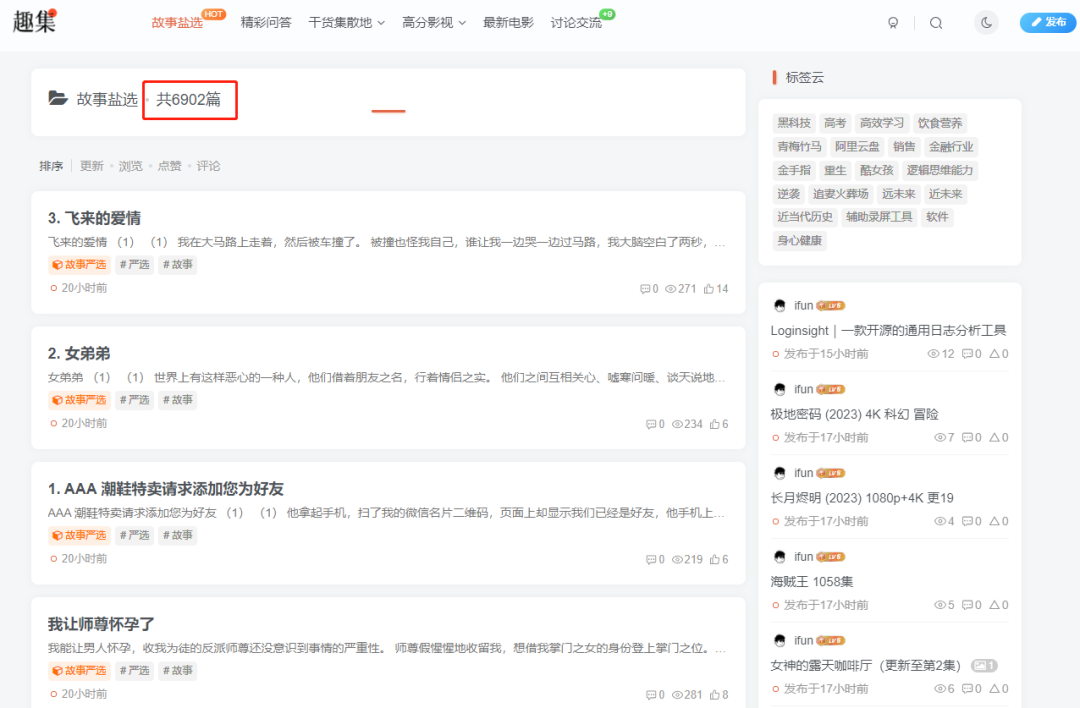Click the medal badge icon in the header
The height and width of the screenshot is (708, 1080).
[893, 21]
